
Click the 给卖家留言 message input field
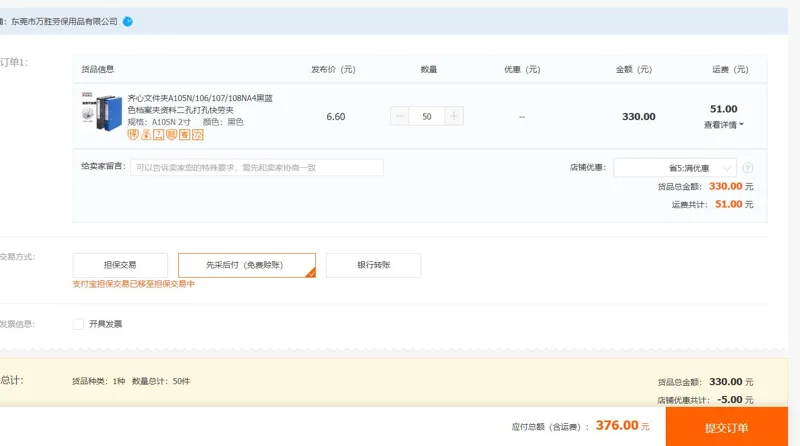(x=257, y=167)
